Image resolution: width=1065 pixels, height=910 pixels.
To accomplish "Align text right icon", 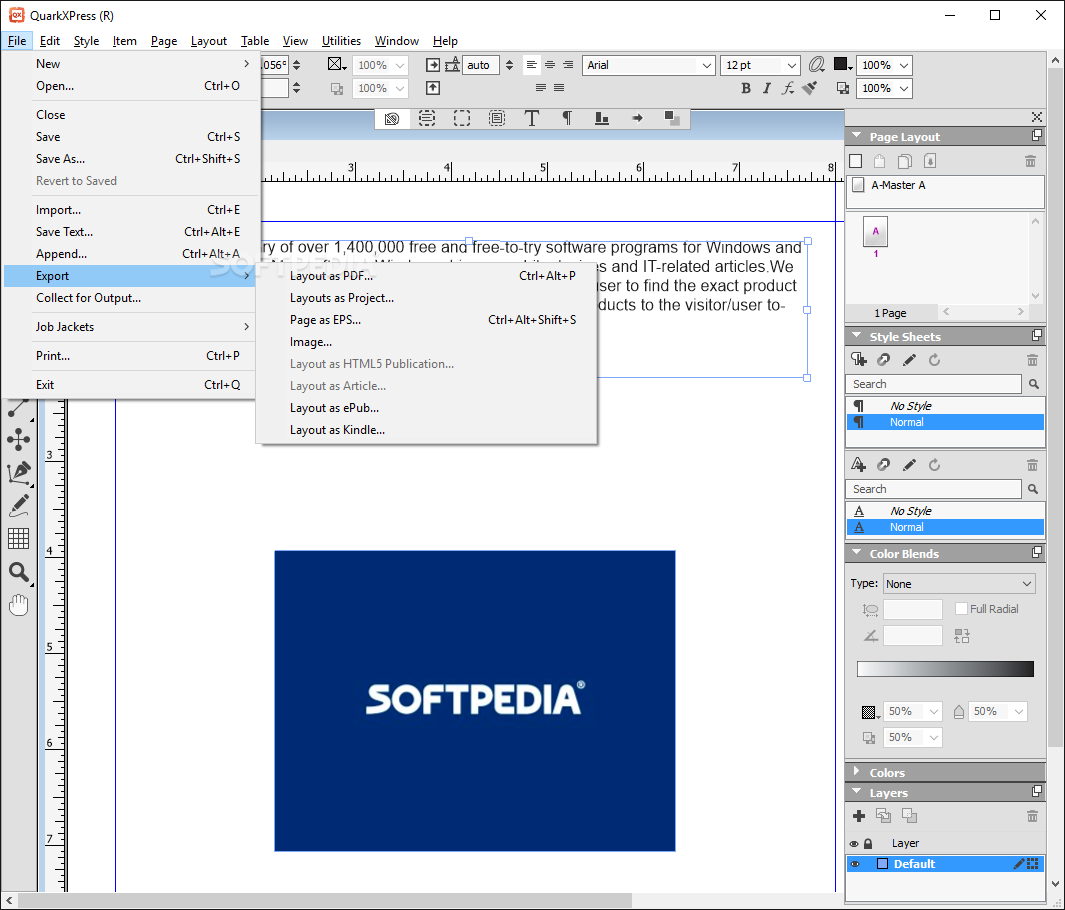I will pyautogui.click(x=568, y=65).
